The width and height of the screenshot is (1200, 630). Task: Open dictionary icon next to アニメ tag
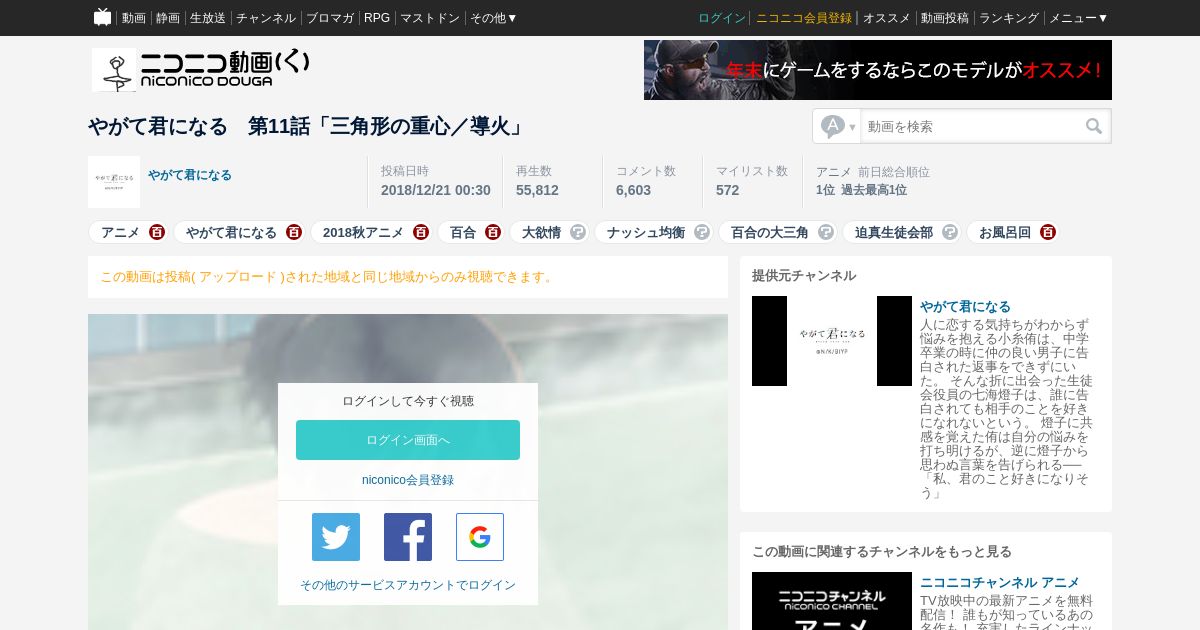157,232
